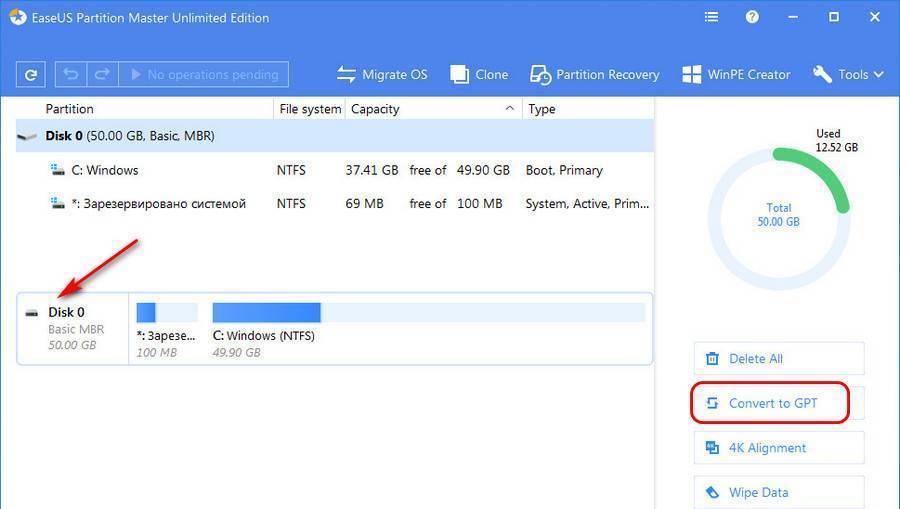Select Disk 0 row in partition list
Image resolution: width=900 pixels, height=509 pixels.
click(130, 136)
